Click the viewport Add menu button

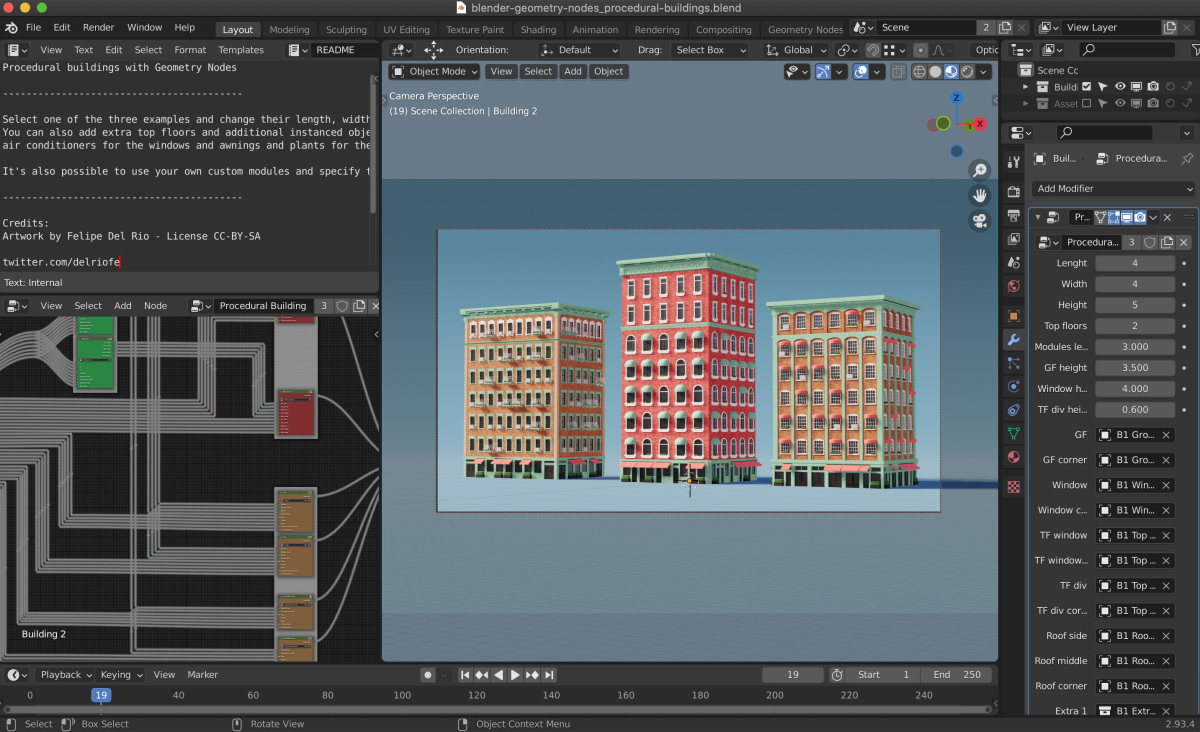573,71
